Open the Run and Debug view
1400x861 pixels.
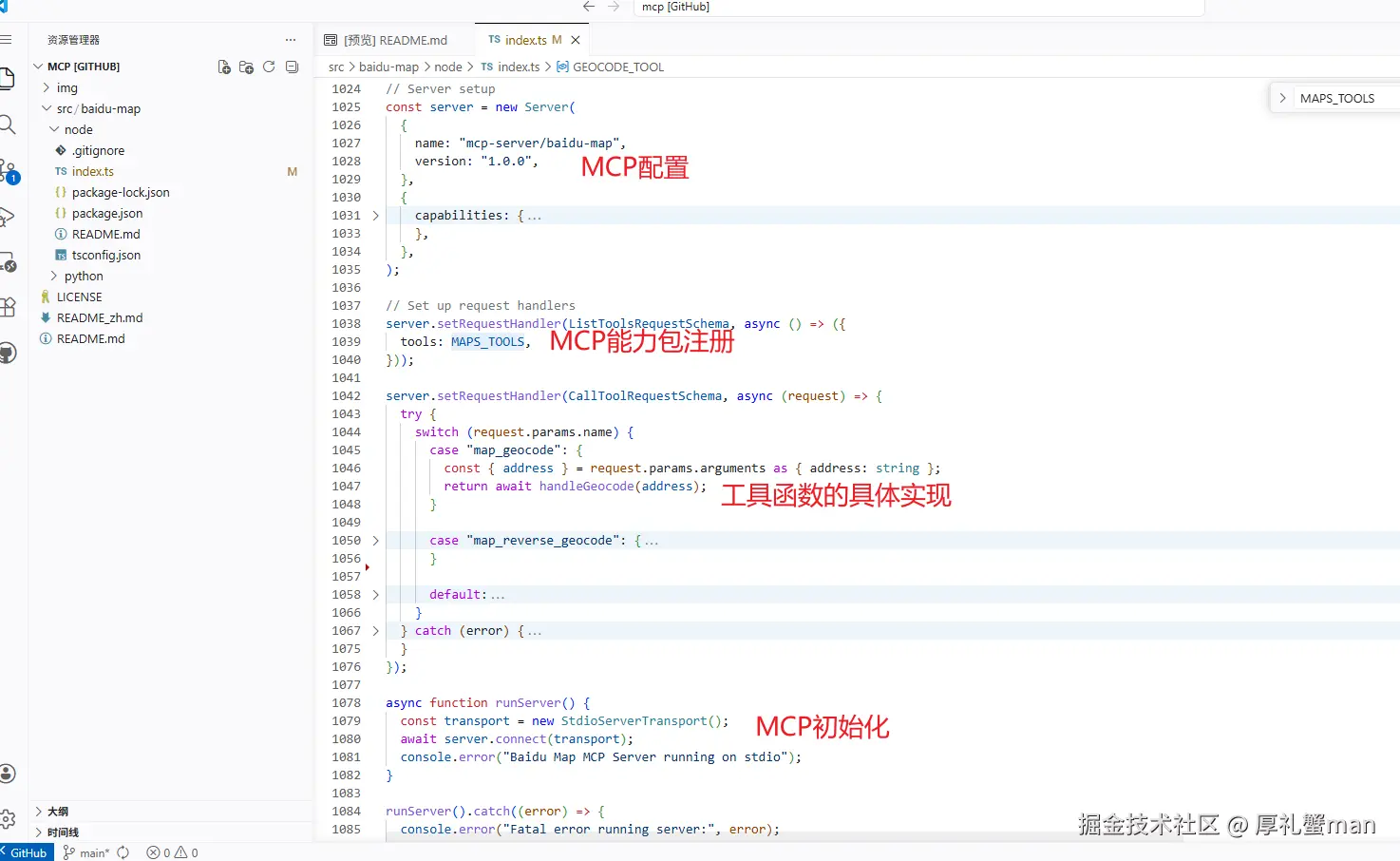[x=6, y=217]
